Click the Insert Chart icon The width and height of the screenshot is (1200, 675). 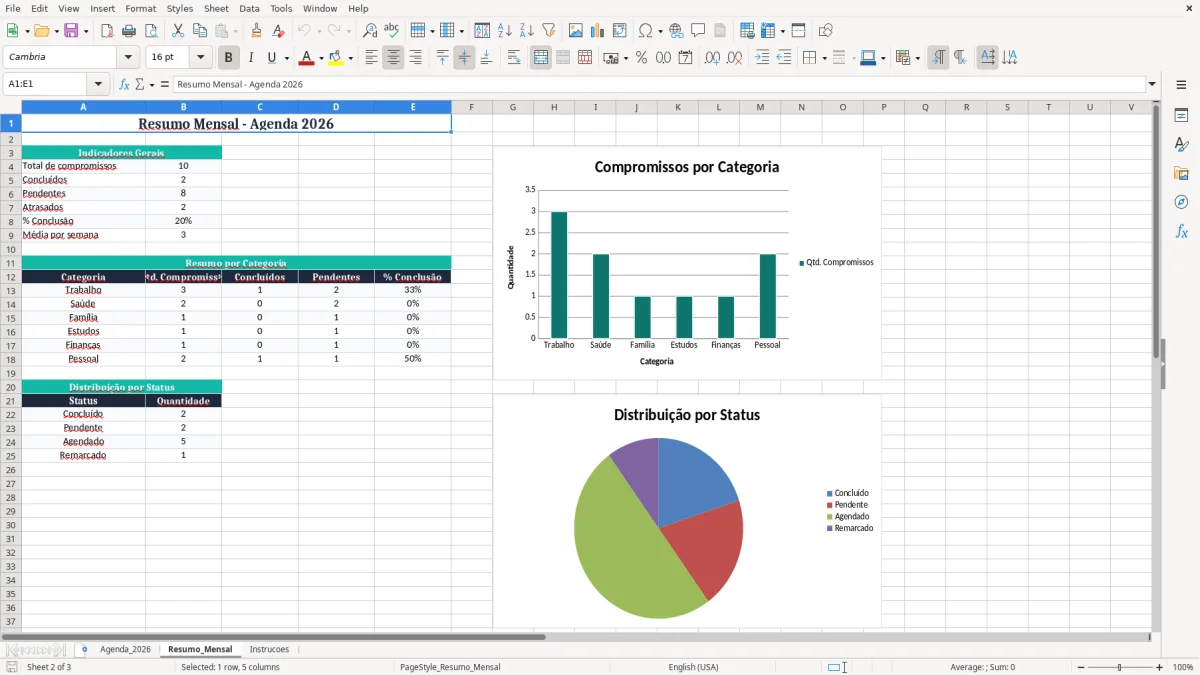coord(598,31)
